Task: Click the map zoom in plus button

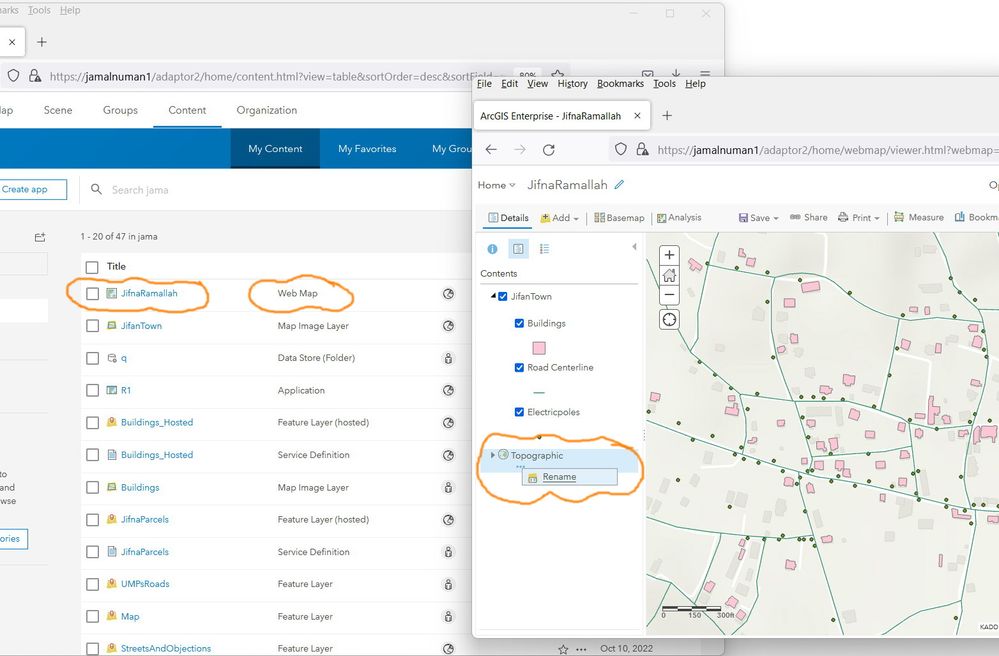Action: [x=670, y=255]
